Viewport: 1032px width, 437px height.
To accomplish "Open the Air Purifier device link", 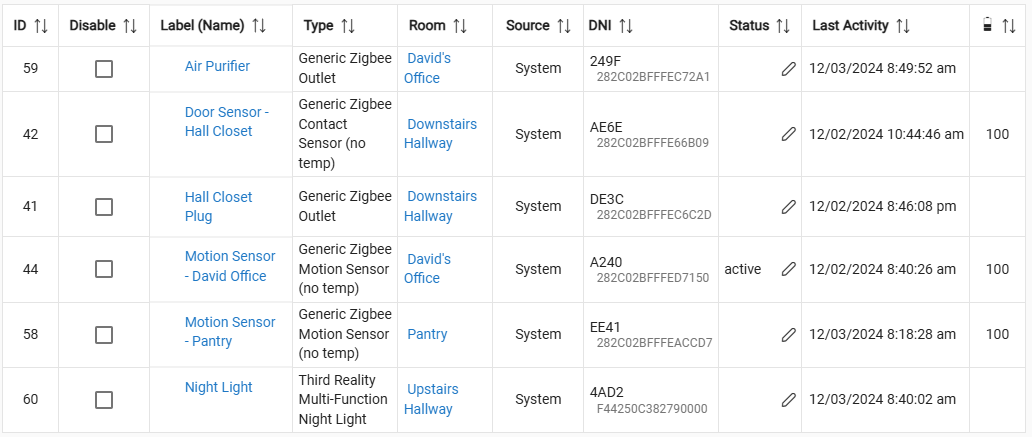I will pyautogui.click(x=217, y=66).
